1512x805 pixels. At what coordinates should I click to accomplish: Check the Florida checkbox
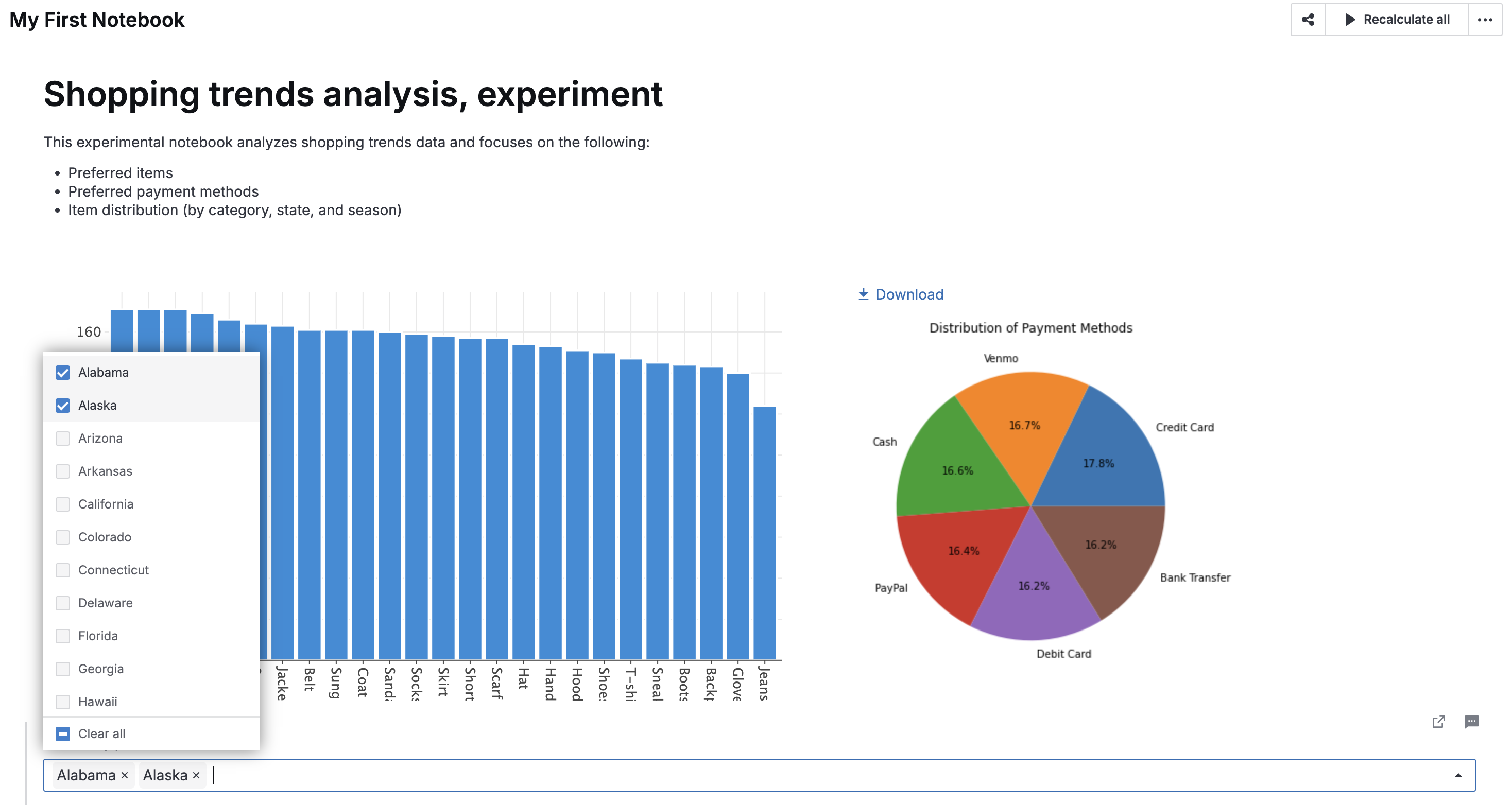(62, 636)
